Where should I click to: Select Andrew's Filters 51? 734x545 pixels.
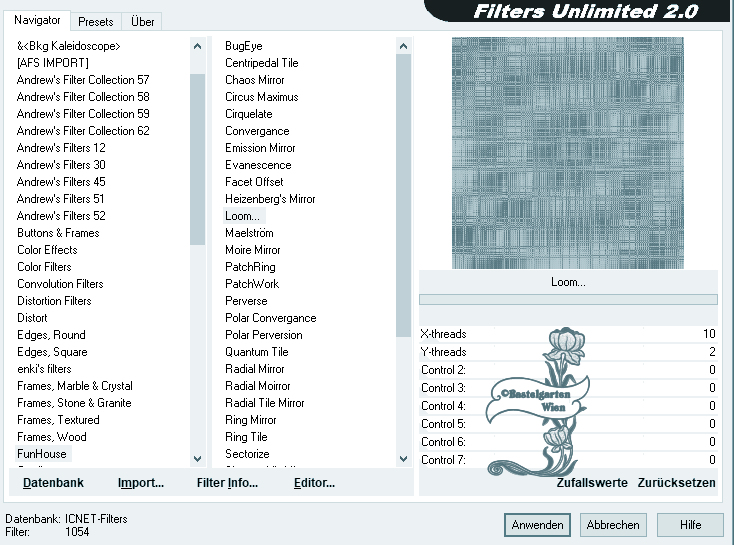[x=60, y=199]
